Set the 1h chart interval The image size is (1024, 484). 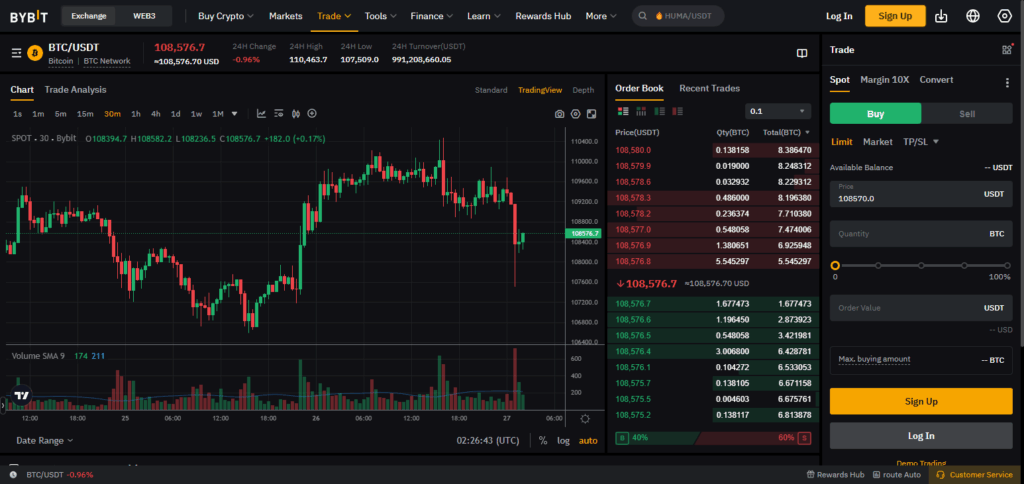[136, 114]
